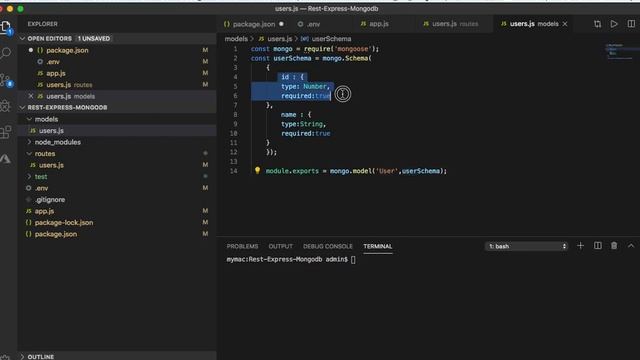Click the macOS green zoom window button

[x=20, y=9]
